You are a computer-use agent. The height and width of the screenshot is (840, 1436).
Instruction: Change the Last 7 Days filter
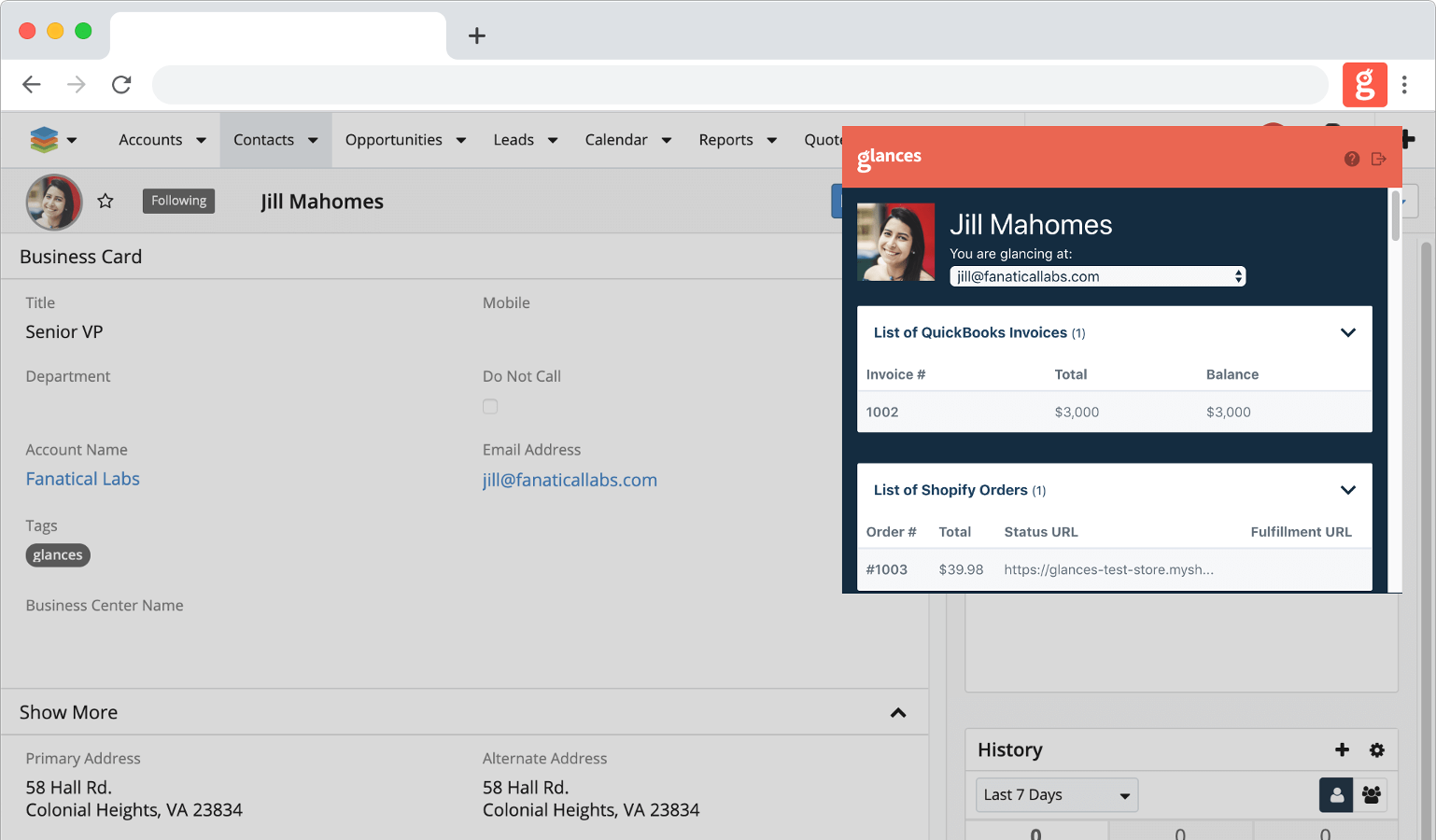1057,795
